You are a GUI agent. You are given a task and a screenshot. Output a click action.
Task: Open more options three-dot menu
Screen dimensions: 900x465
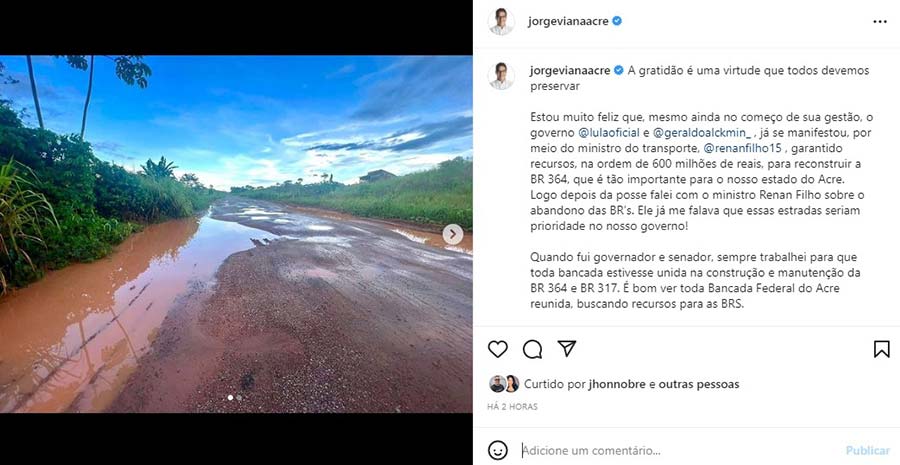point(880,22)
